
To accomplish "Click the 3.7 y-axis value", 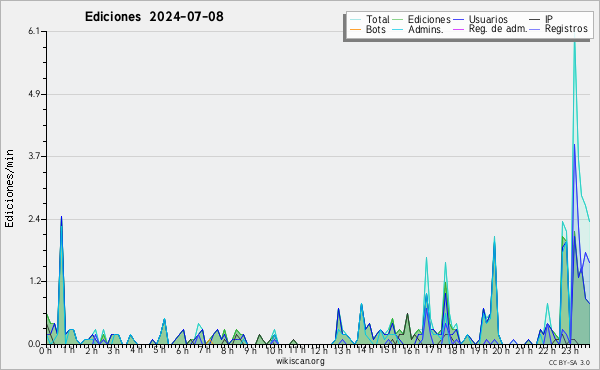I will click(34, 156).
